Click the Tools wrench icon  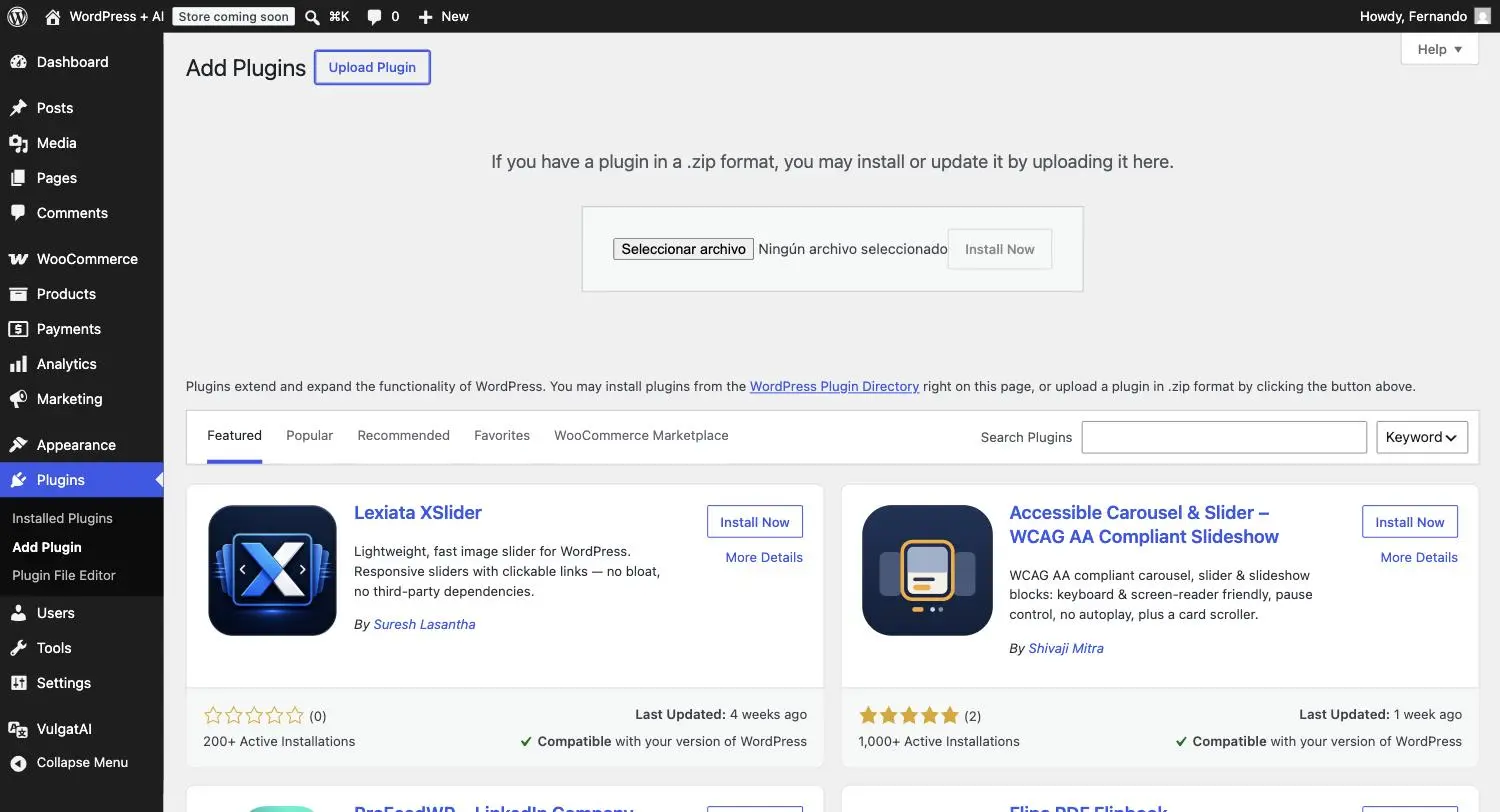(x=18, y=648)
